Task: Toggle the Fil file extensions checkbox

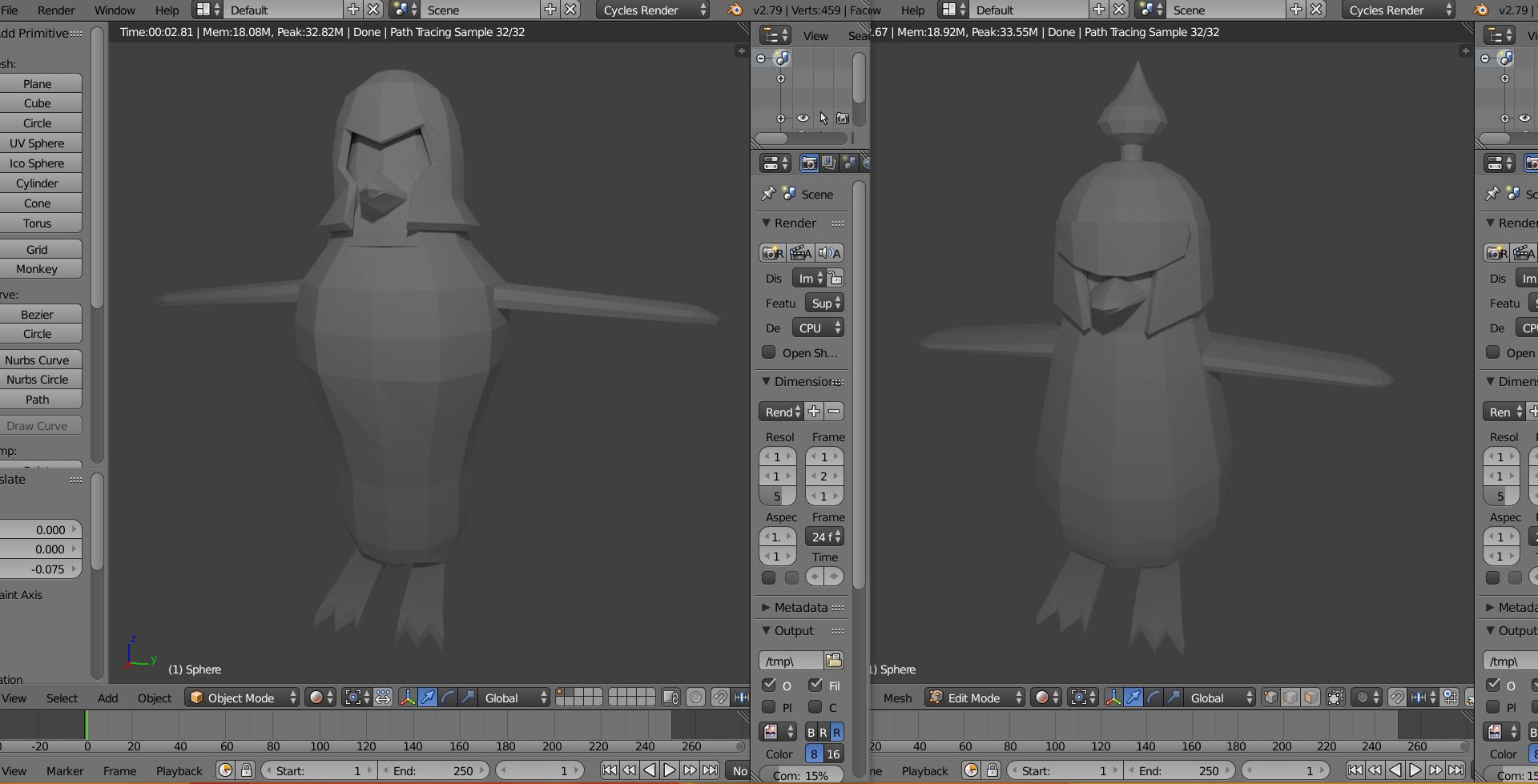Action: [x=815, y=685]
